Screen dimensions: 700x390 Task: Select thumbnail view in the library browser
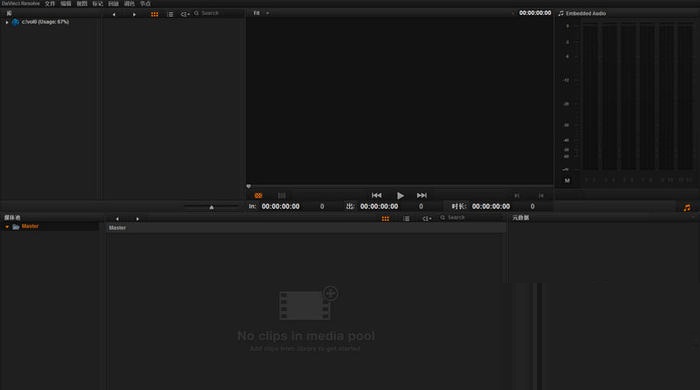click(x=154, y=14)
